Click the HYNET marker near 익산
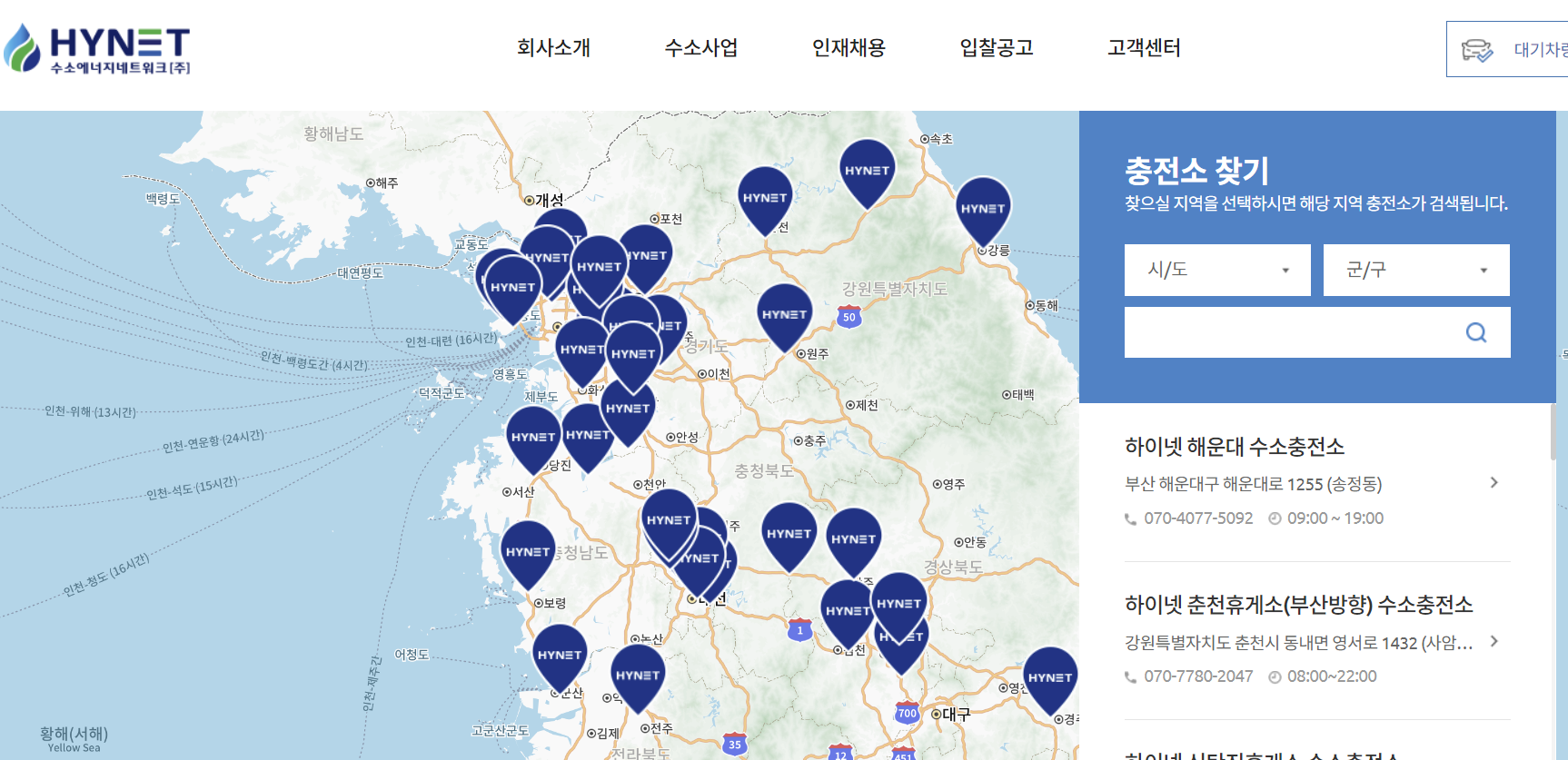1568x760 pixels. point(638,678)
